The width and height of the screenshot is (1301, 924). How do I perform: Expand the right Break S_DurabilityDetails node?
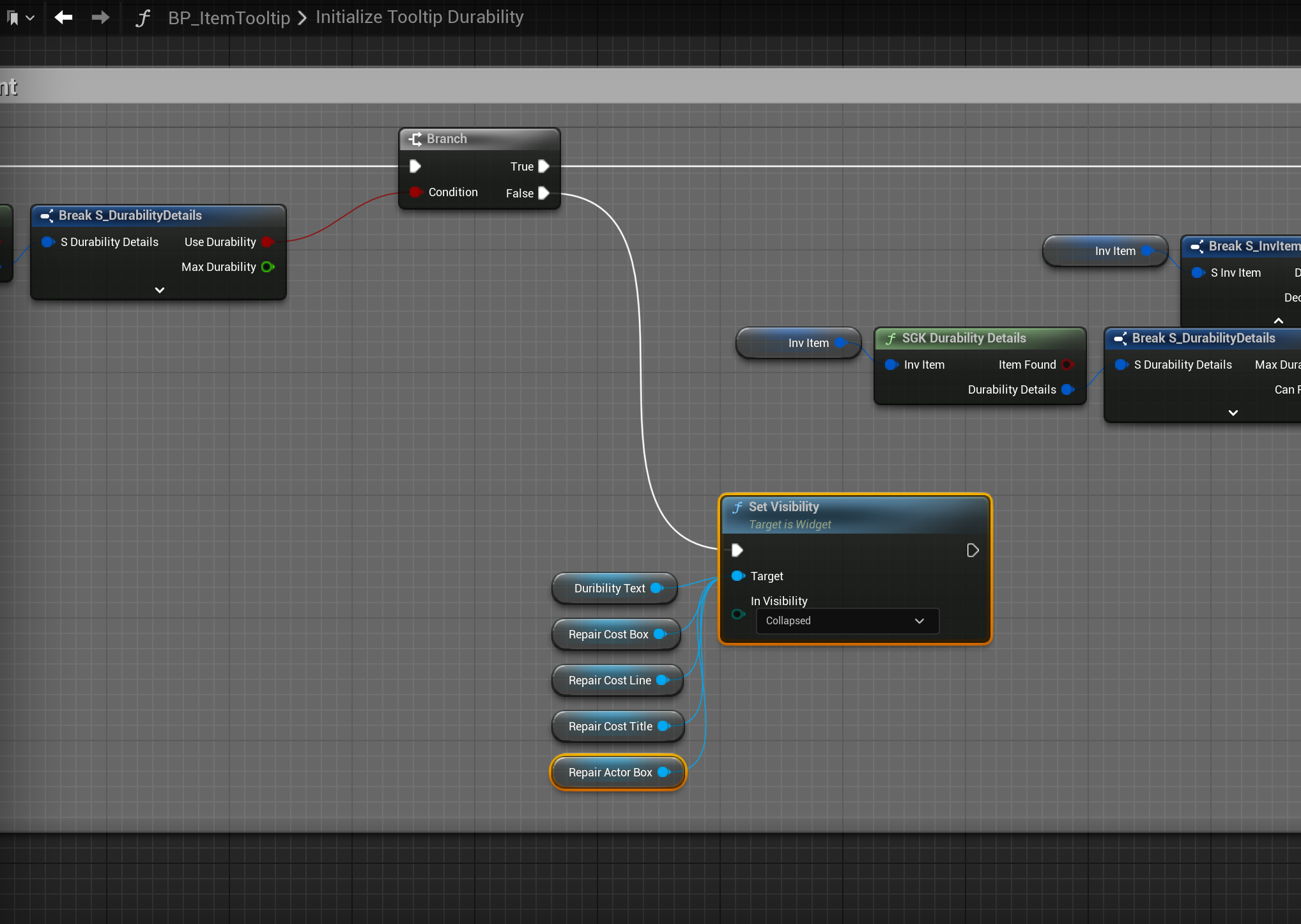pyautogui.click(x=1233, y=413)
